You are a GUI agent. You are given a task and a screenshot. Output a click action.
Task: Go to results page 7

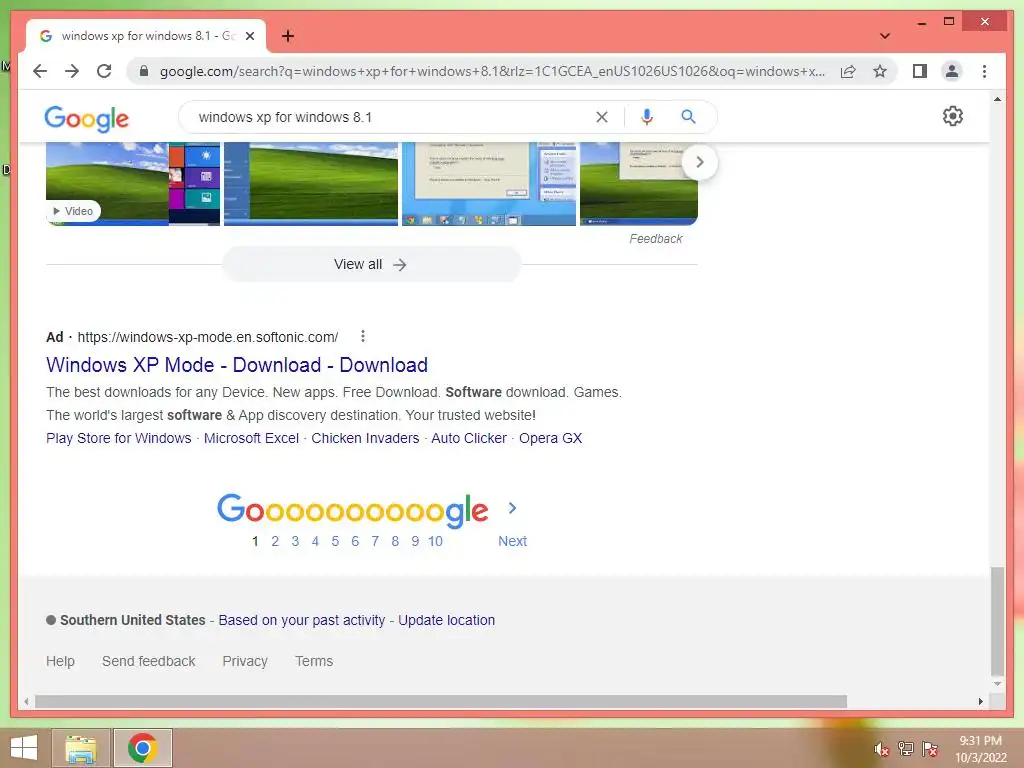[x=375, y=541]
